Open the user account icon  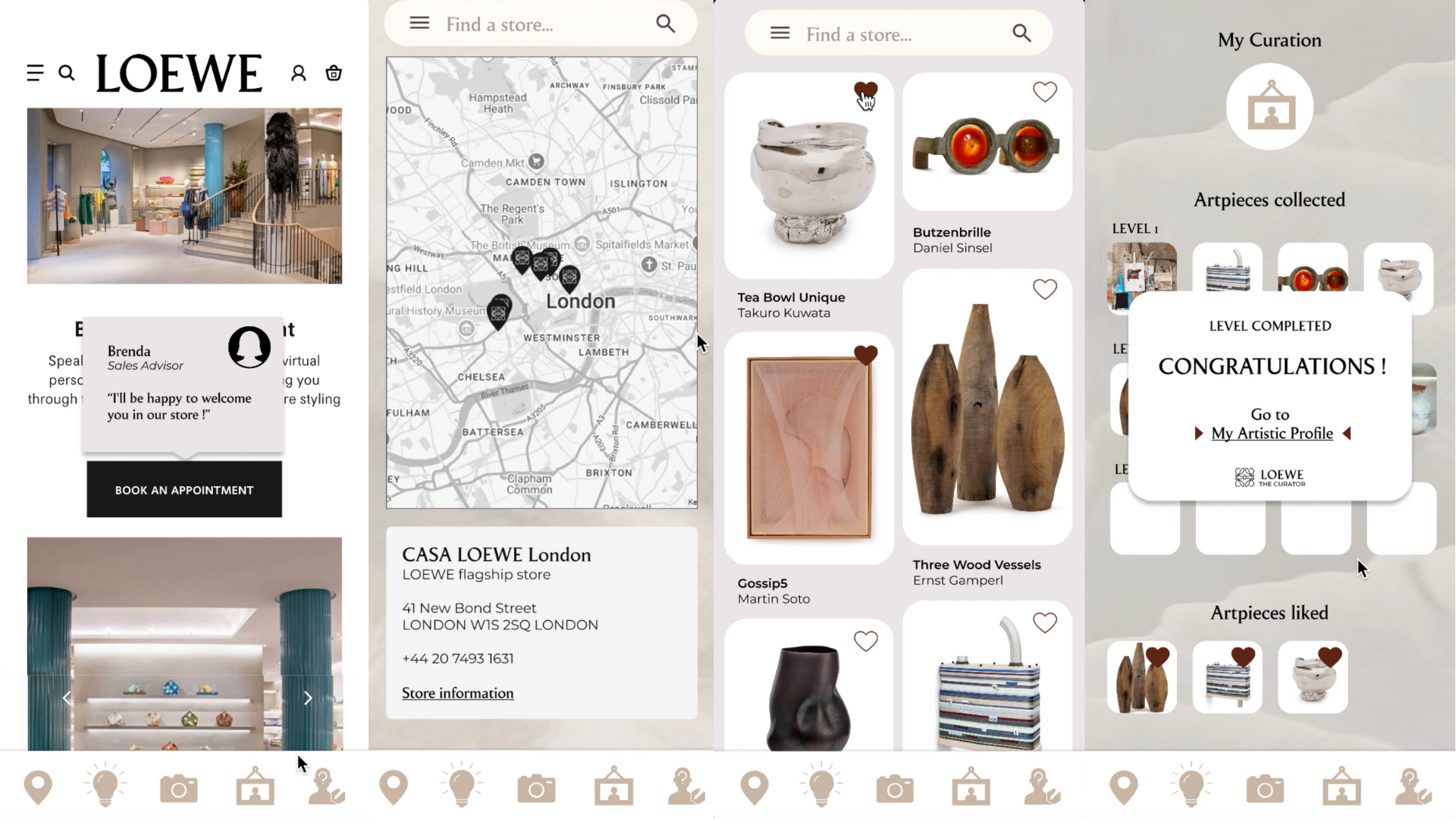[x=298, y=73]
